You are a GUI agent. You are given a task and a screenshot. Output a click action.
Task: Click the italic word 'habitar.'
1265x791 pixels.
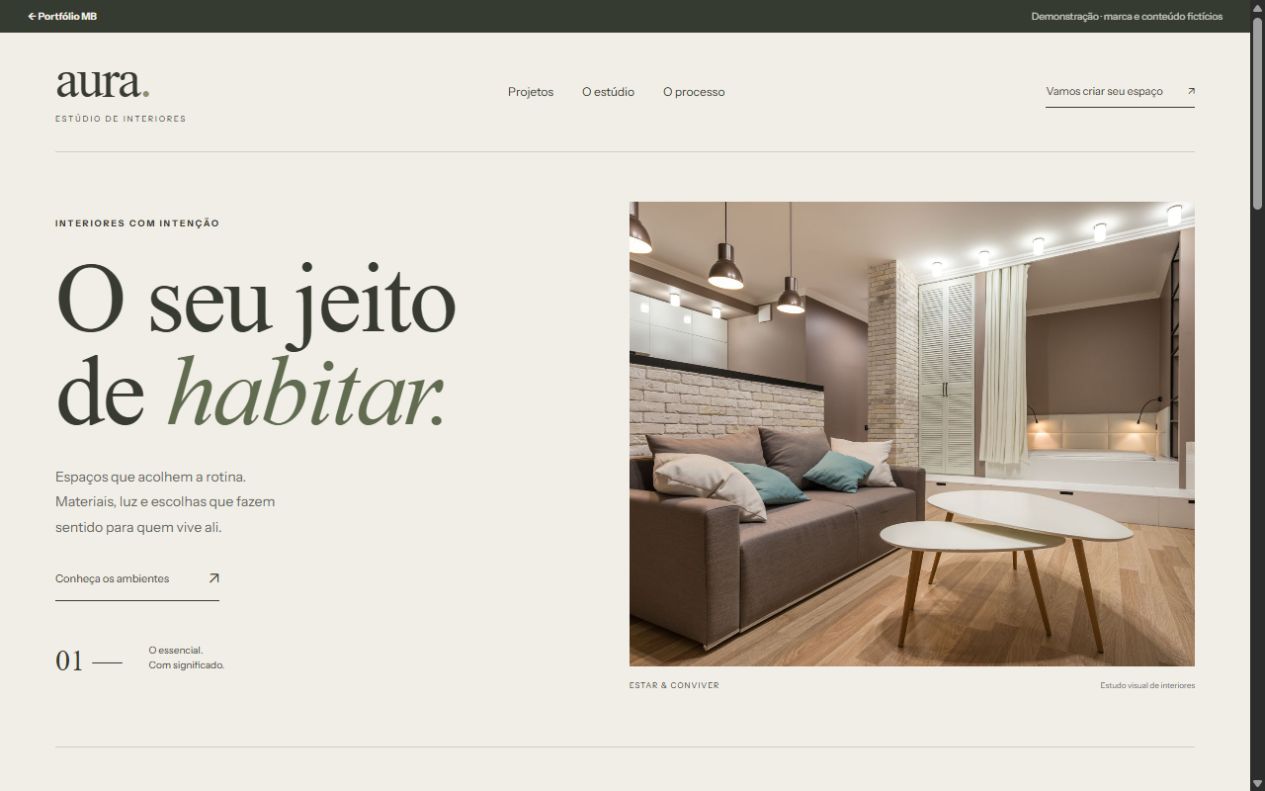click(x=305, y=393)
